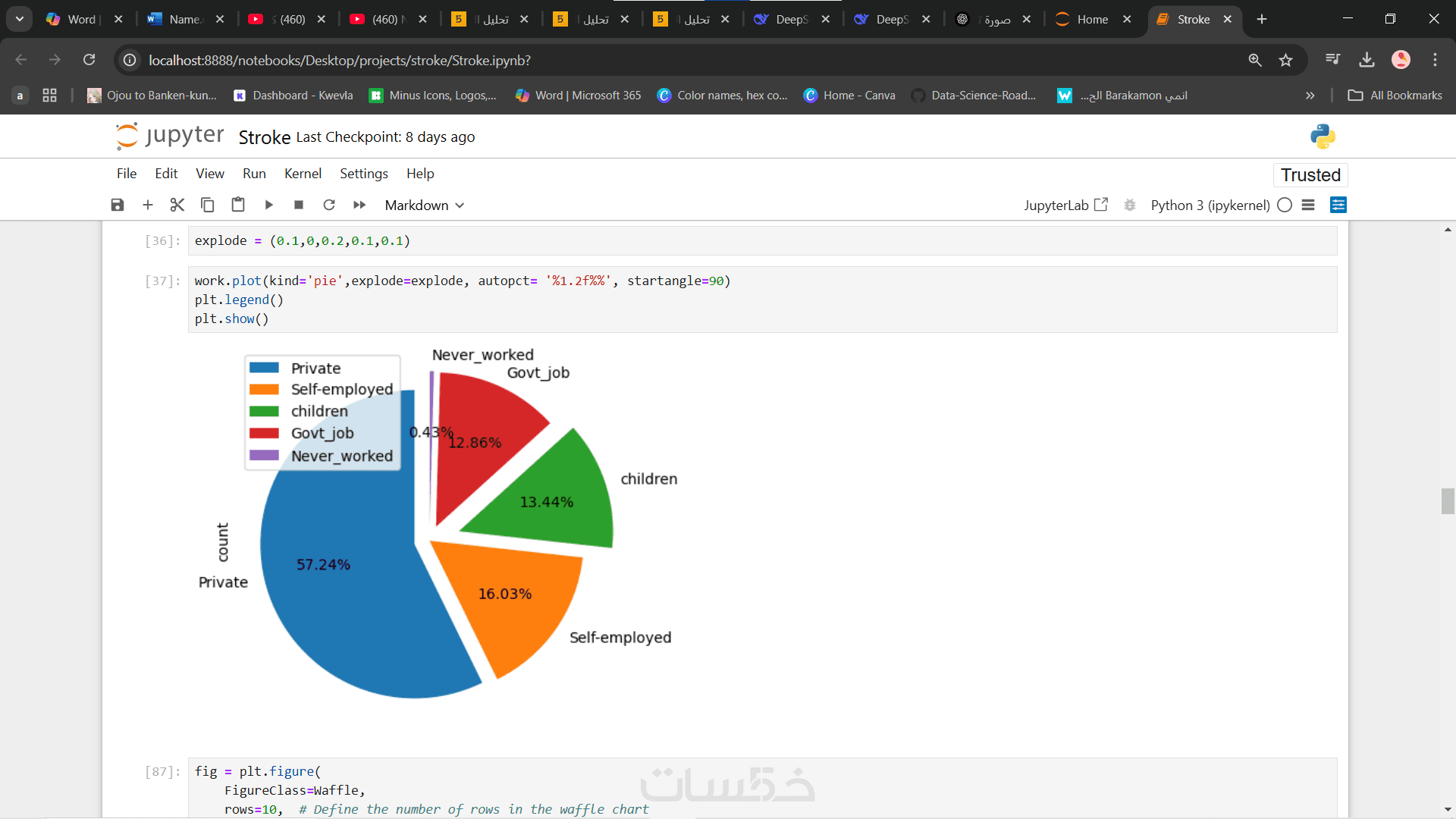Expand the tab search dropdown arrow in Chrome
The height and width of the screenshot is (819, 1456).
20,19
